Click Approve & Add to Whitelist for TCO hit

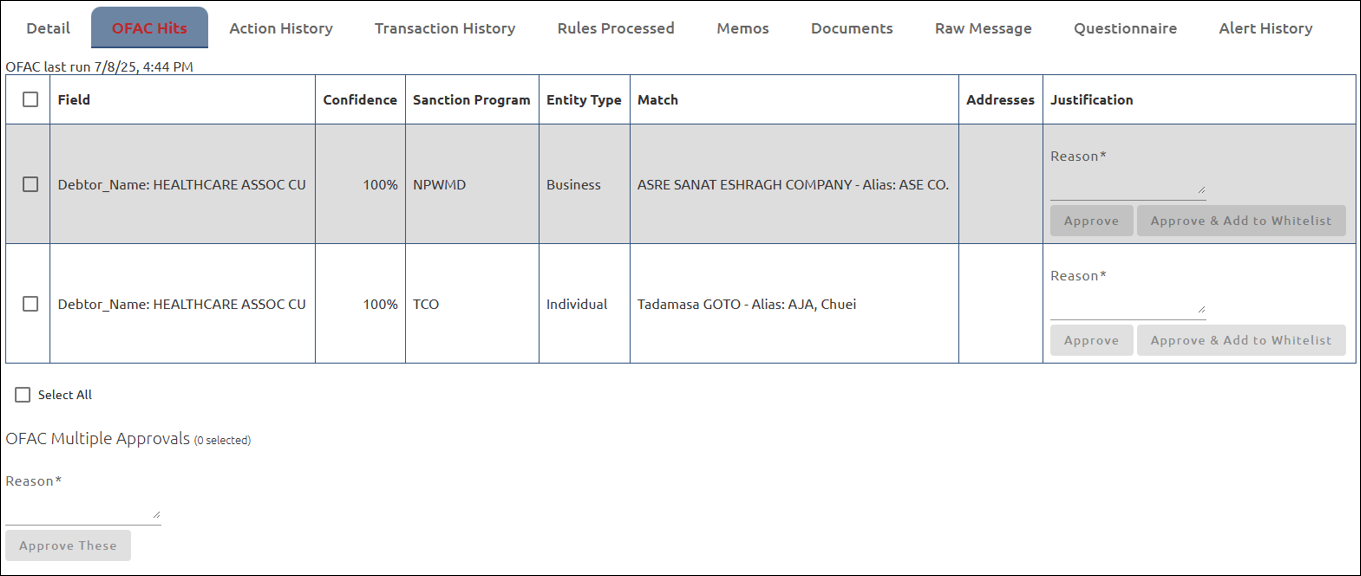point(1241,341)
